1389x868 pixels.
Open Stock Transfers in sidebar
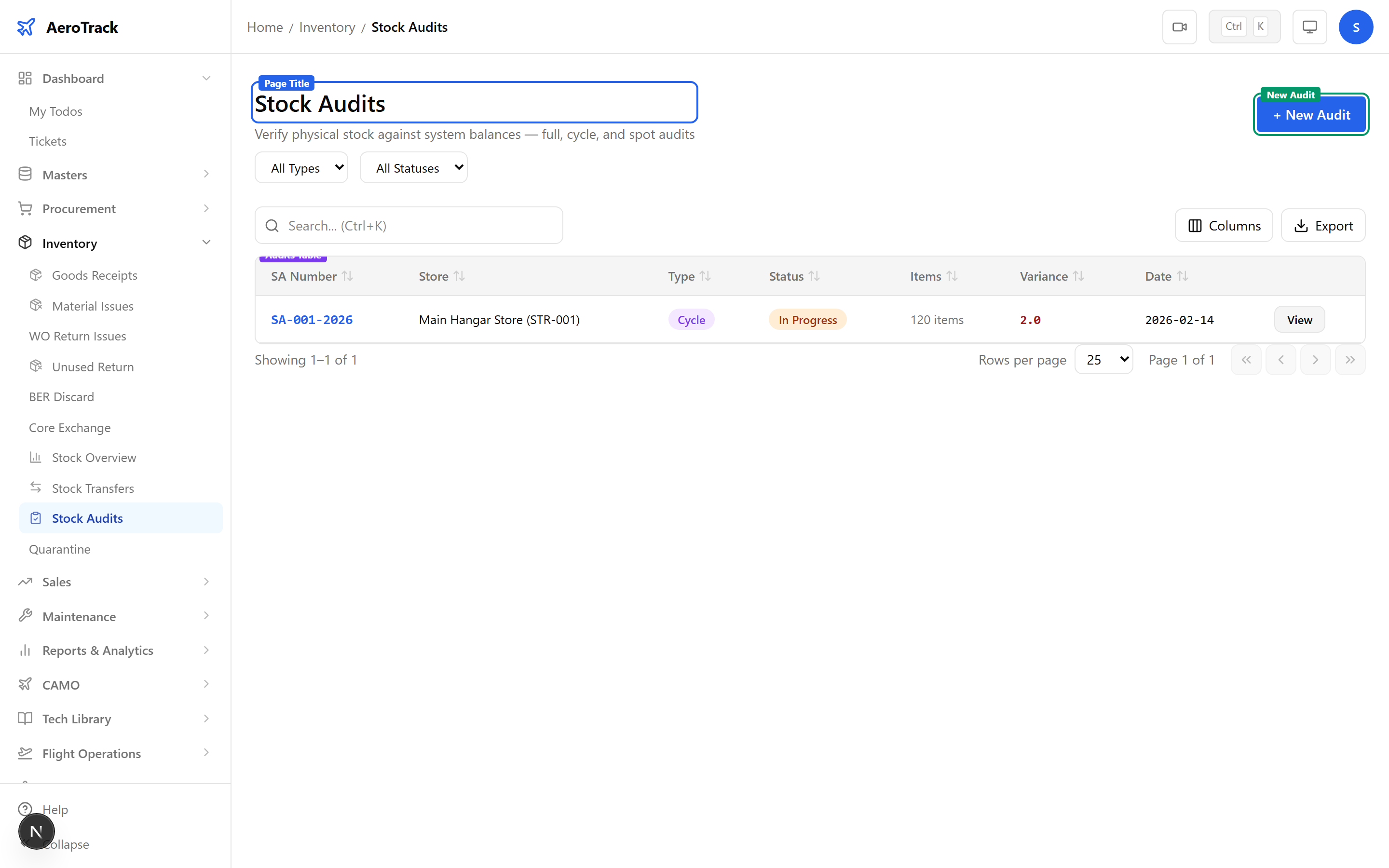point(93,488)
